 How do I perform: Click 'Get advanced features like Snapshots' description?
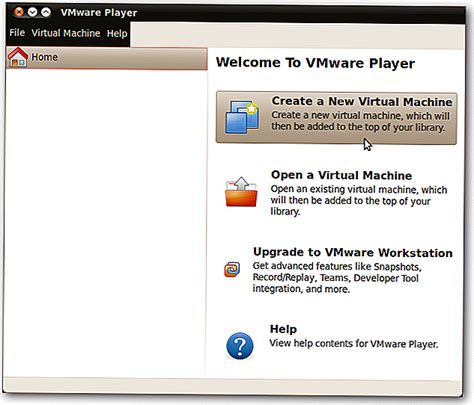[x=337, y=277]
